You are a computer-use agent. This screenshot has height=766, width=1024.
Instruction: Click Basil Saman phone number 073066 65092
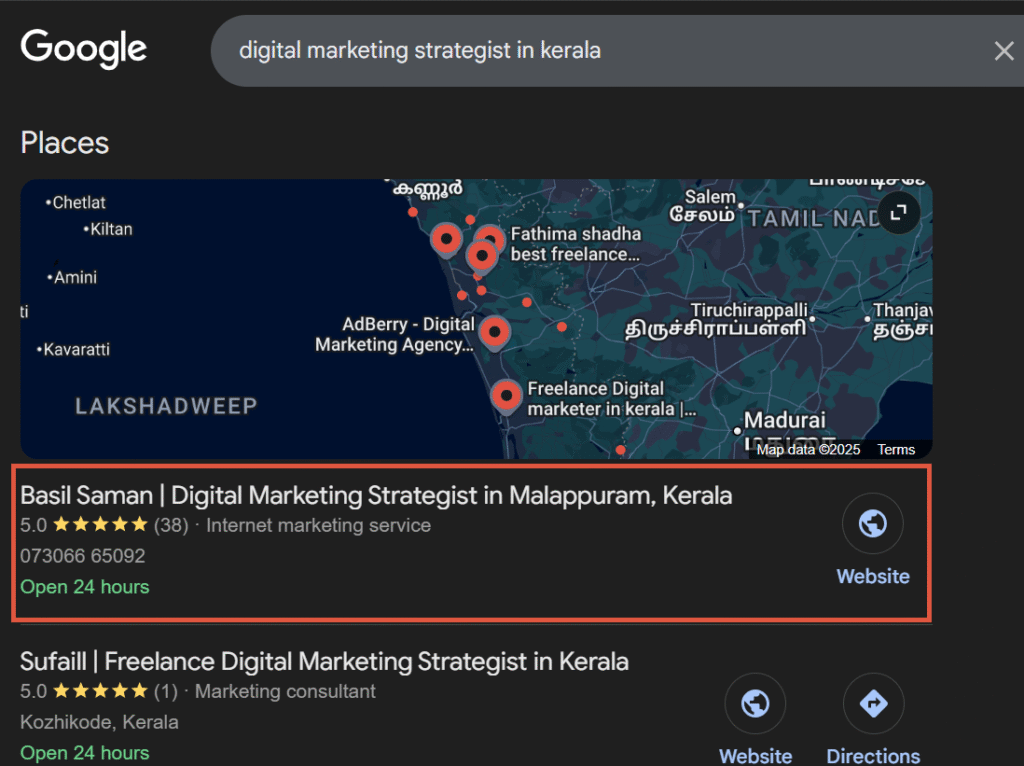(x=83, y=556)
